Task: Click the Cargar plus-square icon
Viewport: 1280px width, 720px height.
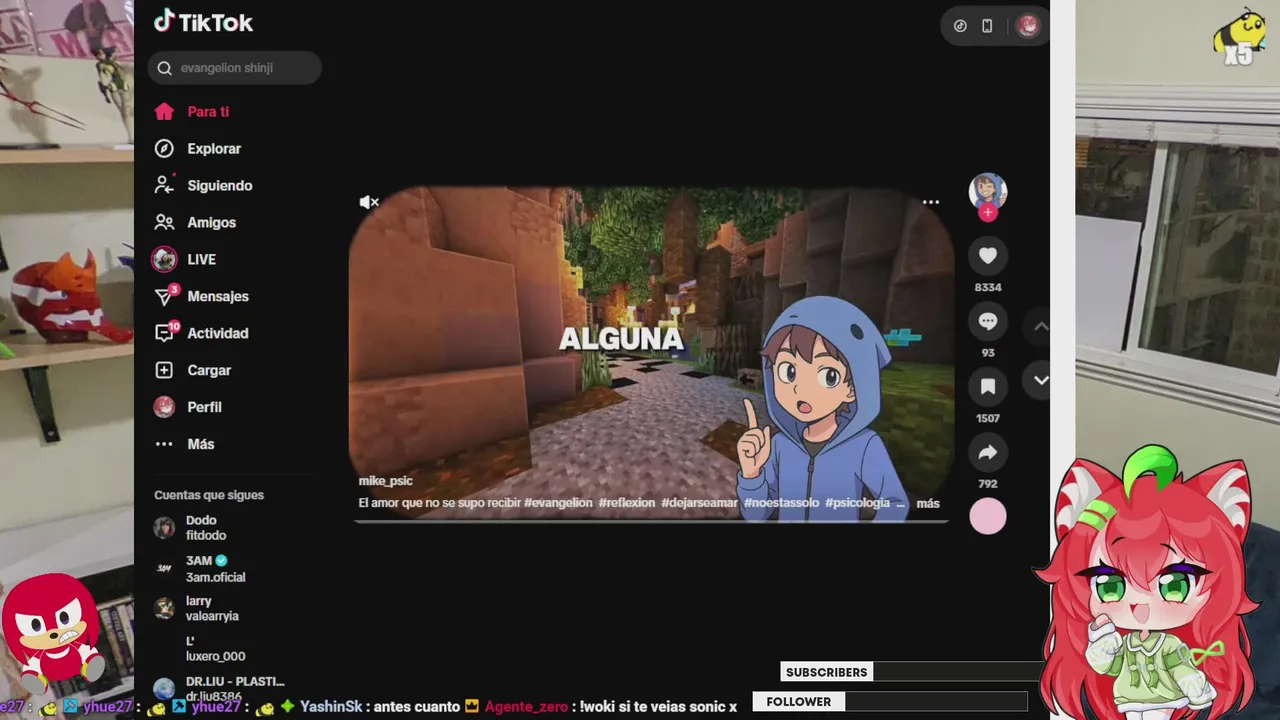Action: [x=164, y=371]
